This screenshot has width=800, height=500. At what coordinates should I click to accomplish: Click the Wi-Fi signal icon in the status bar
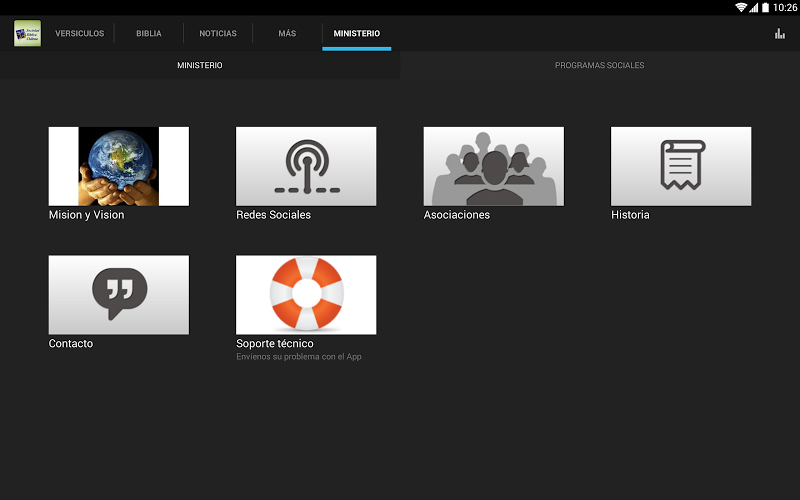(x=741, y=7)
